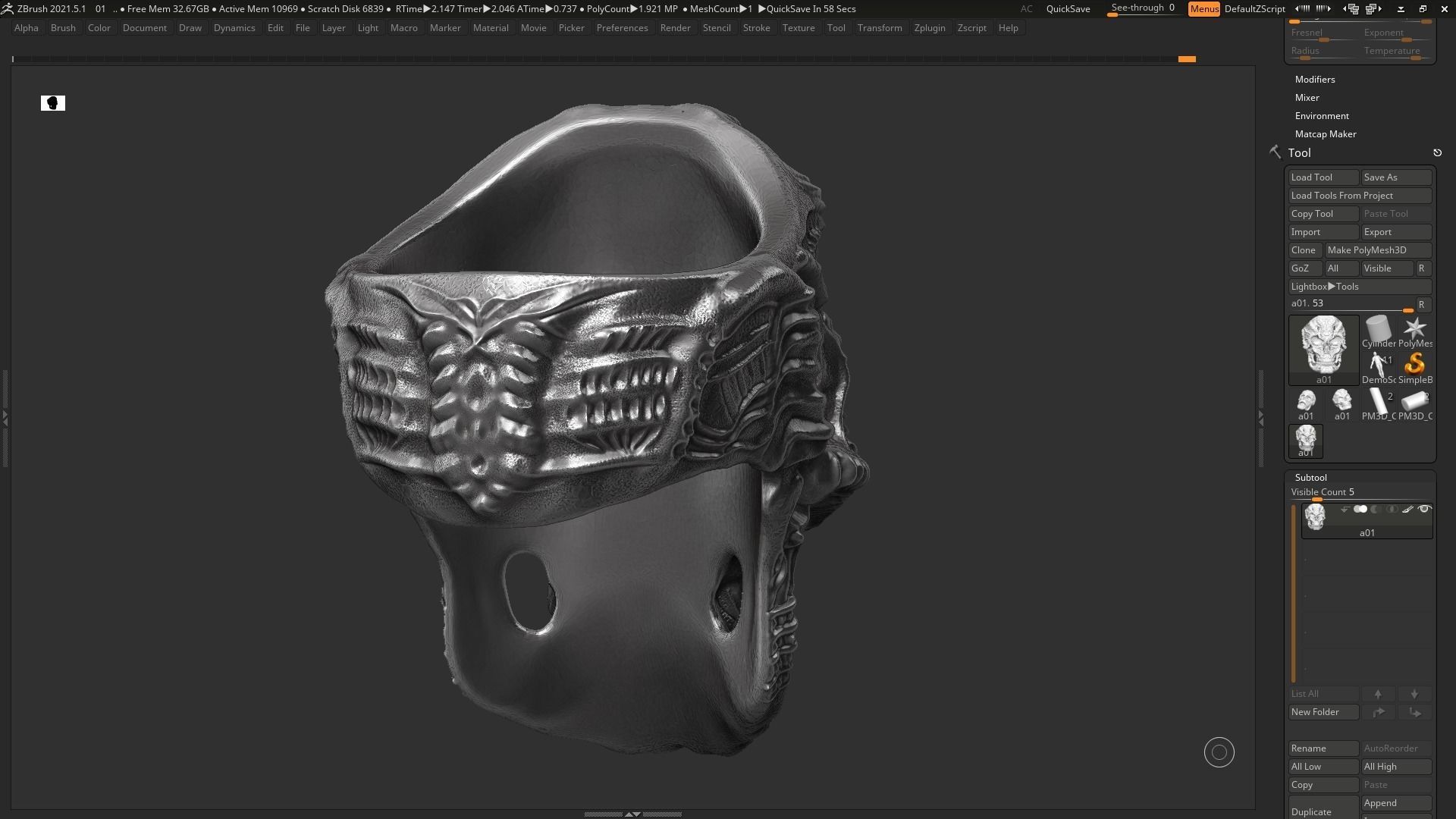Click the bottom shelf divider arrows icon
The height and width of the screenshot is (819, 1456).
632,814
